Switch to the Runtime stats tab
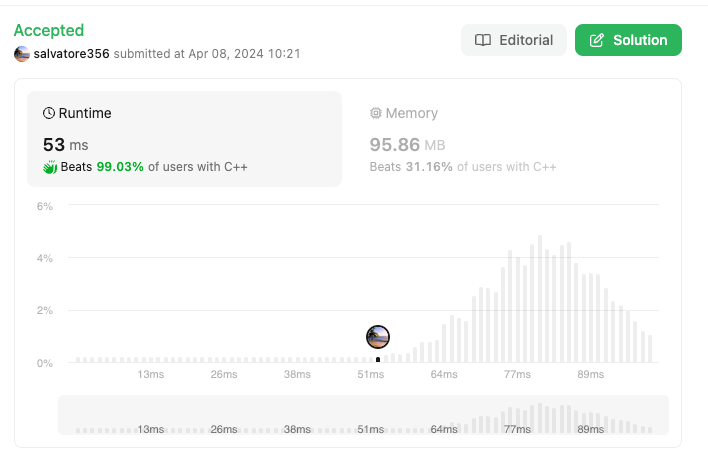This screenshot has height=455, width=708. [184, 139]
